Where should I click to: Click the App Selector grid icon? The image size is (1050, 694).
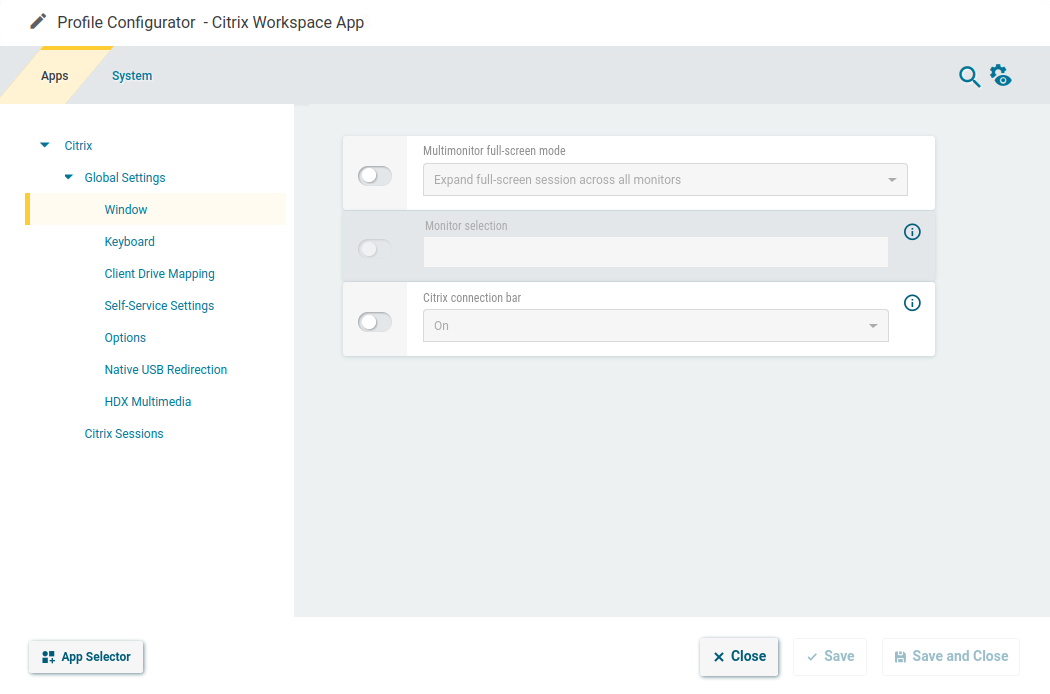point(47,657)
